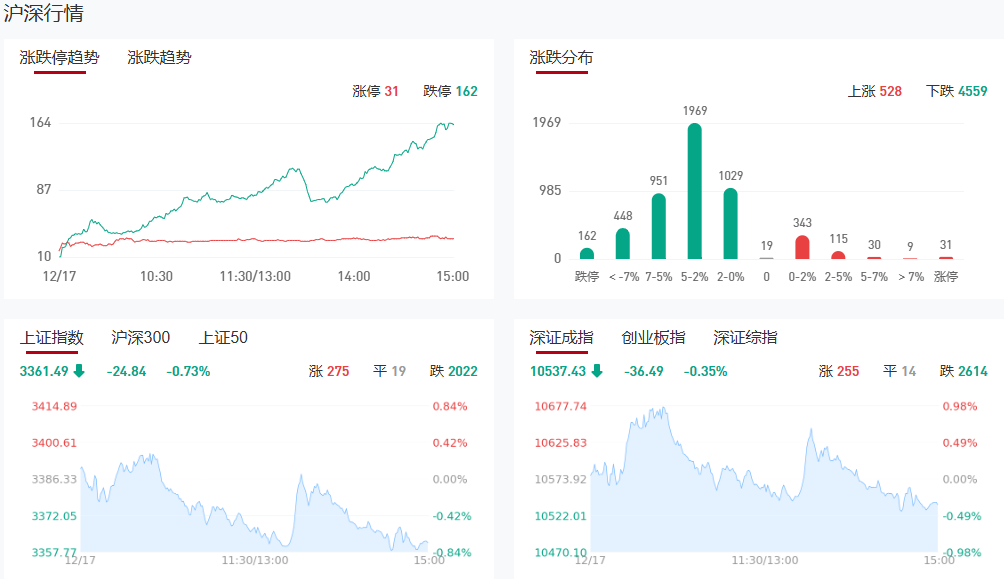Switch to the 涨跌趋势 tab
This screenshot has width=1004, height=579.
coord(159,57)
